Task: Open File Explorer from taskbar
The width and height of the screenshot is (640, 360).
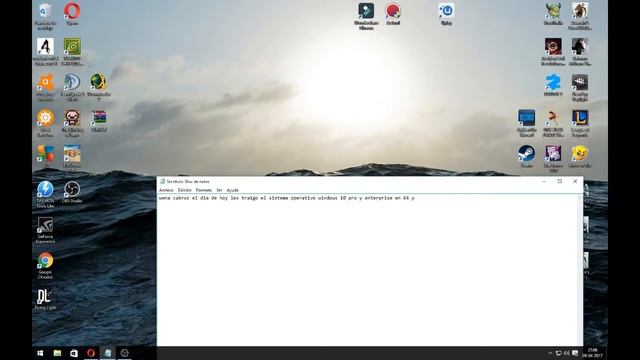Action: point(57,353)
